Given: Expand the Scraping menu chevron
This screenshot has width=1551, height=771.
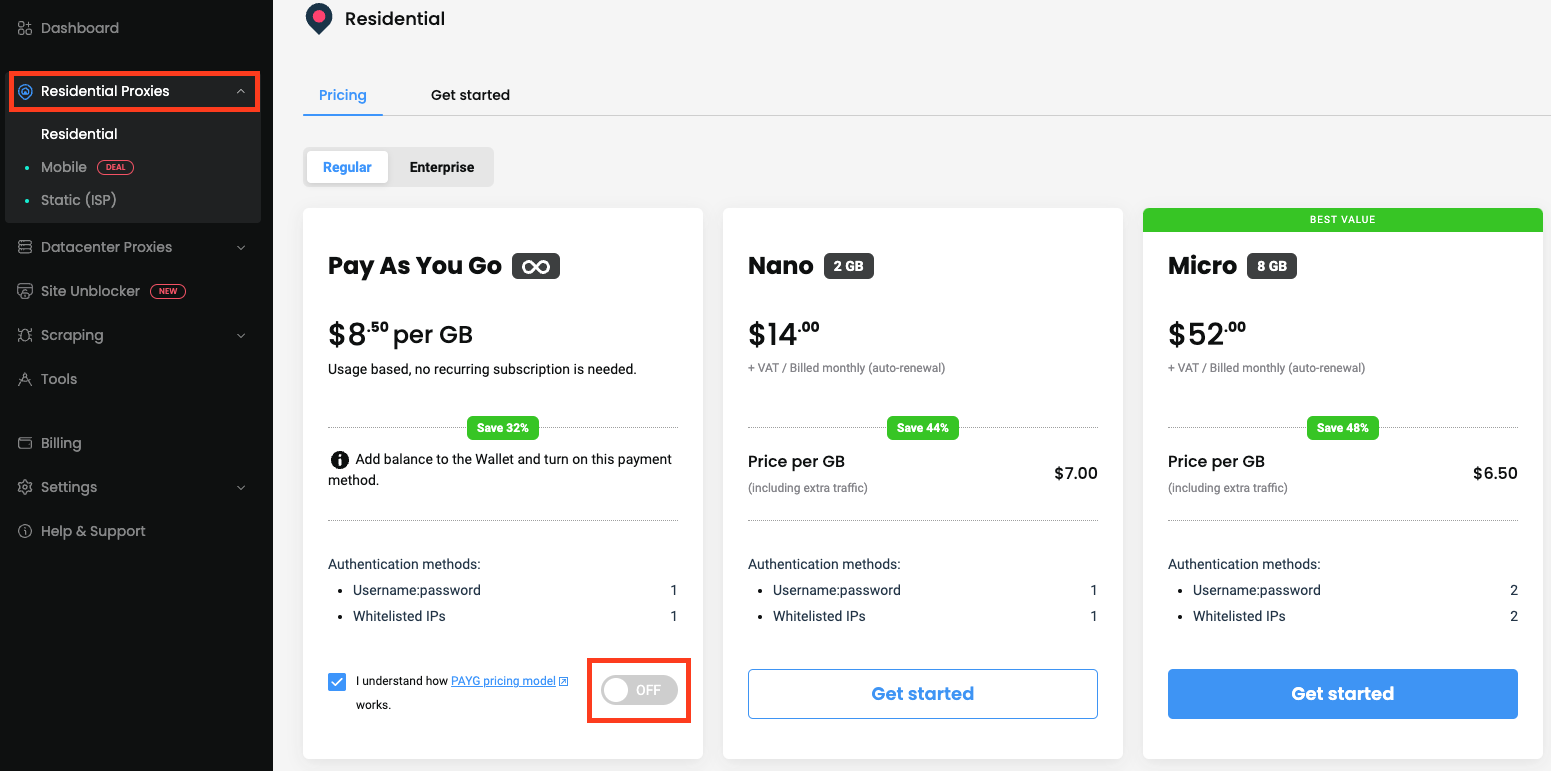Looking at the screenshot, I should [x=240, y=335].
